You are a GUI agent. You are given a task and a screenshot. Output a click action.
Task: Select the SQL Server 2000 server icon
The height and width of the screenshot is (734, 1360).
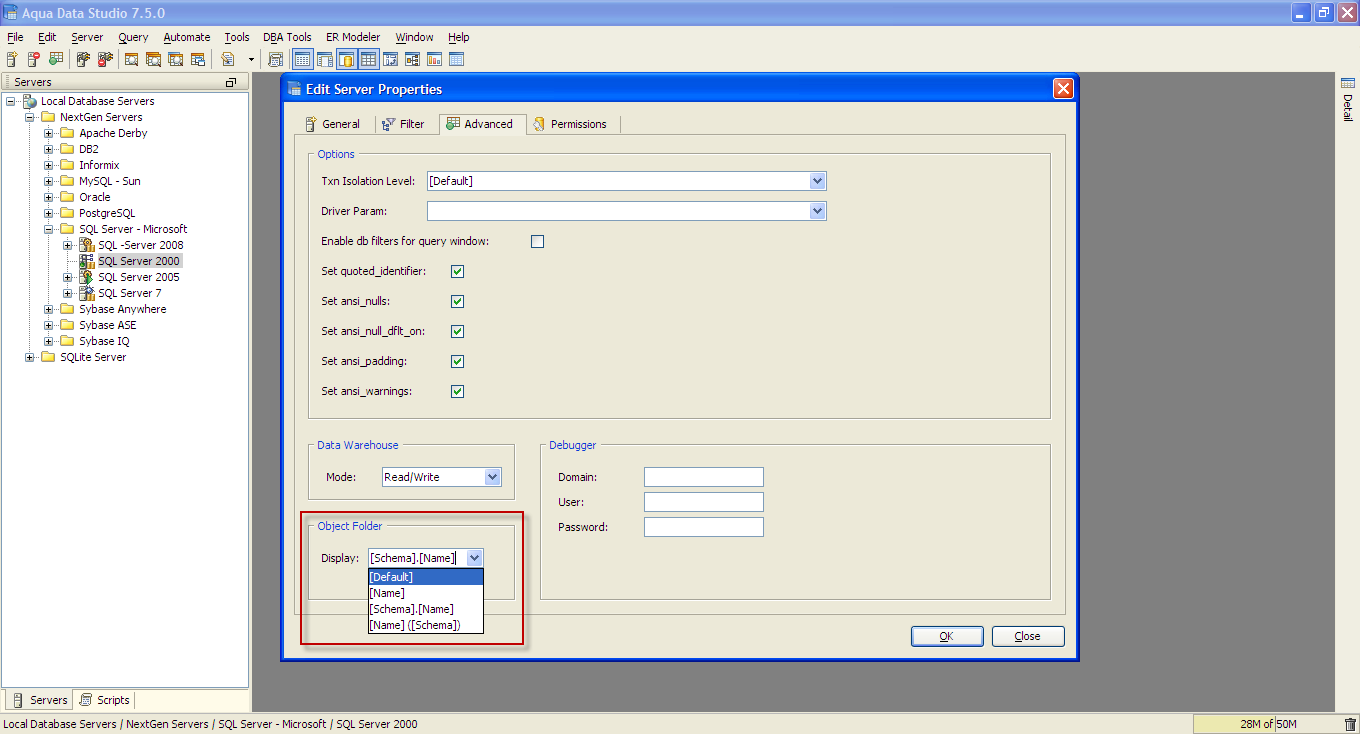(87, 261)
